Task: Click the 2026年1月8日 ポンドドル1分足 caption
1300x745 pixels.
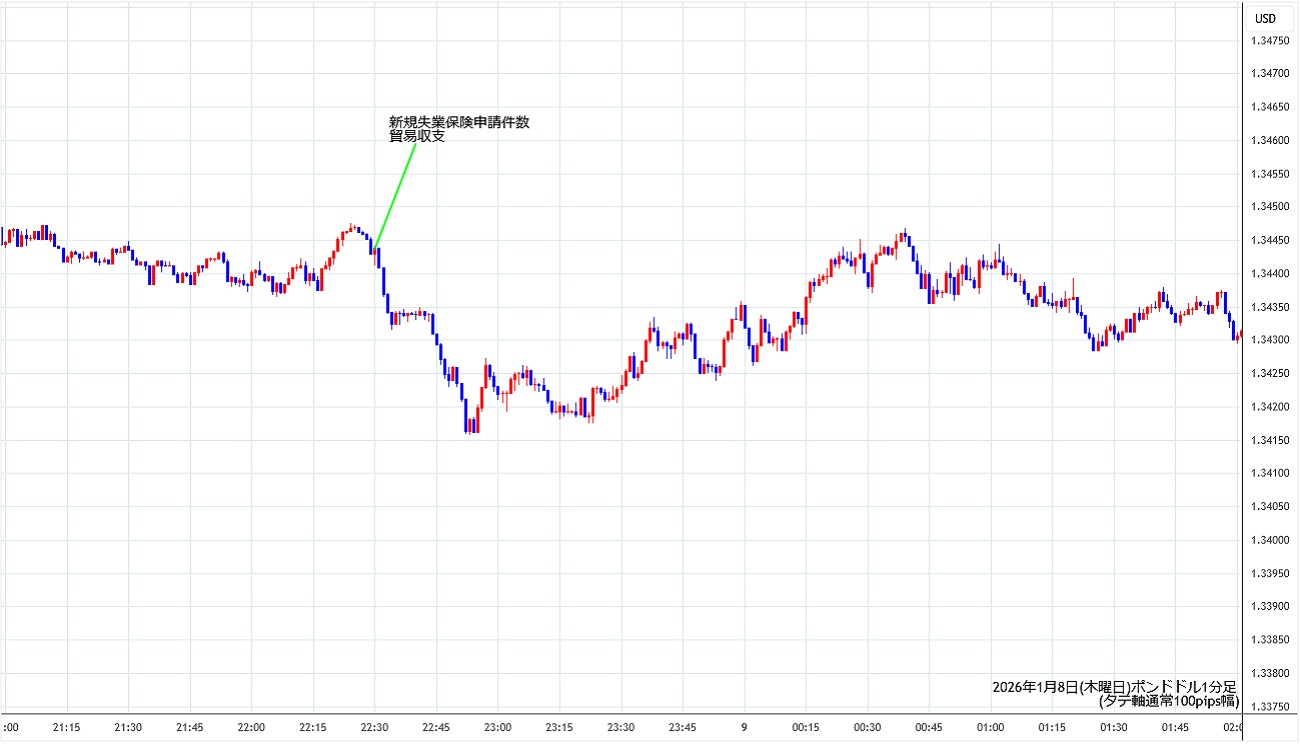Action: coord(1114,687)
